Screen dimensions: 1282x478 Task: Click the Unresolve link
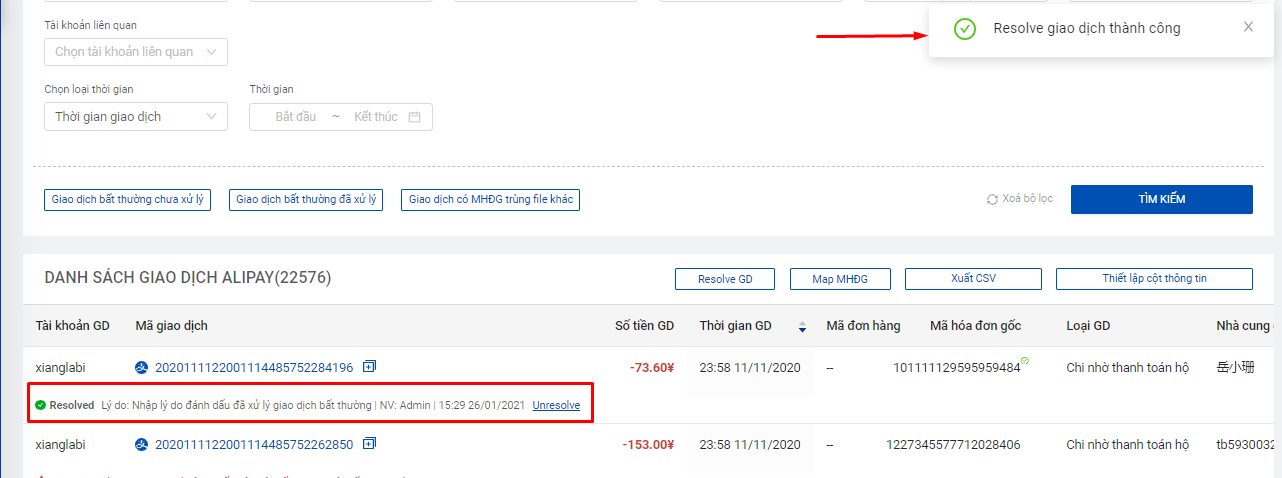pyautogui.click(x=556, y=405)
